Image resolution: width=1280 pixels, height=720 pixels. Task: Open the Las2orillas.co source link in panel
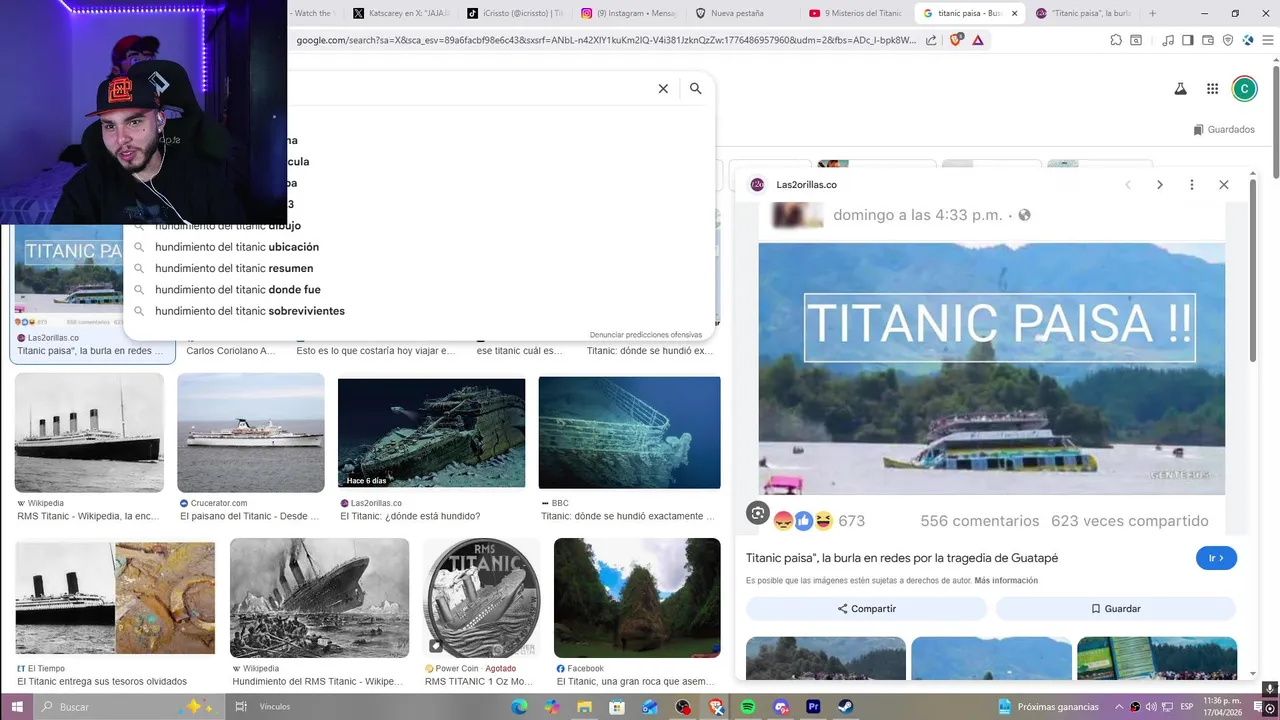pyautogui.click(x=806, y=185)
